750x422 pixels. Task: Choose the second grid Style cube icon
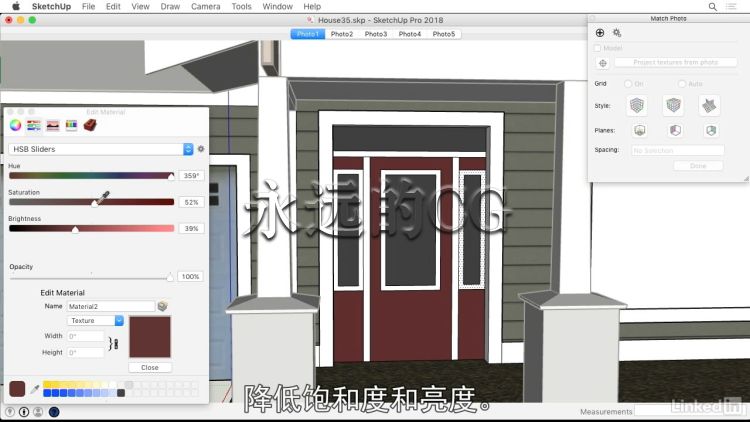[x=673, y=105]
